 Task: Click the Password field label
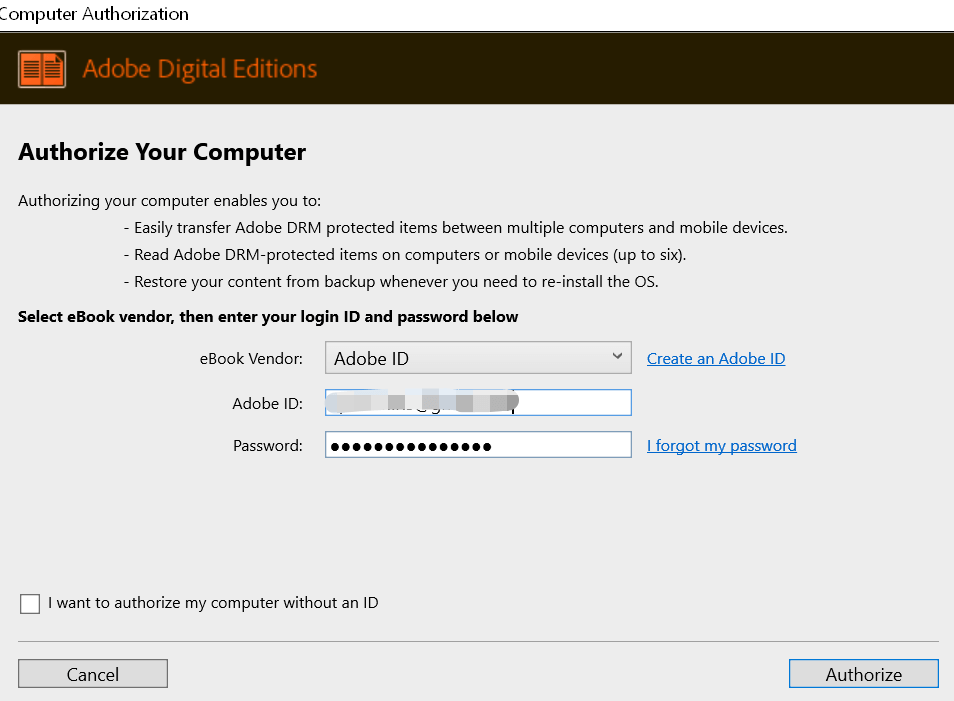coord(268,445)
